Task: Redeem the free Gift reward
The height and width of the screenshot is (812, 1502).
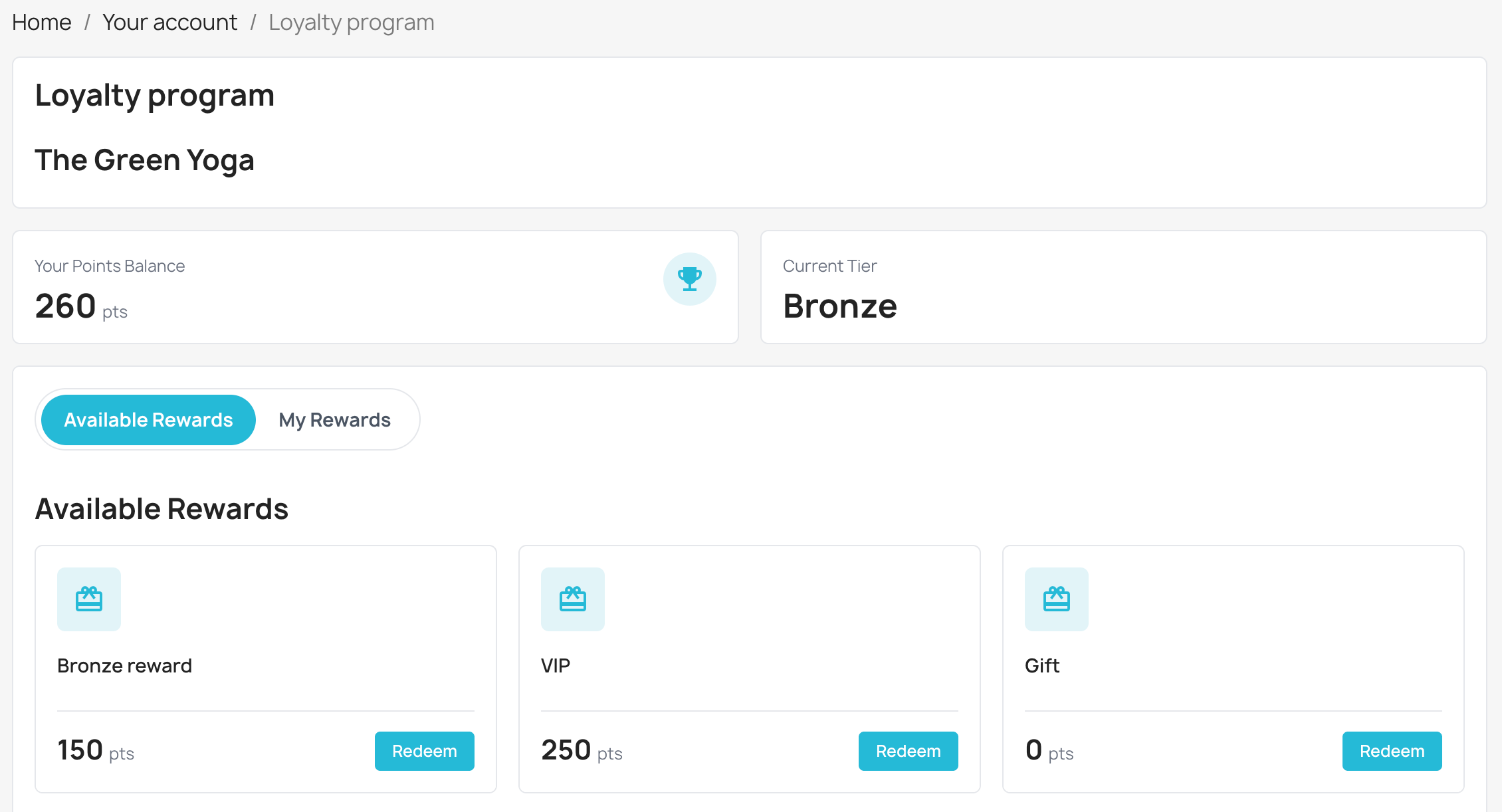Action: pyautogui.click(x=1392, y=751)
